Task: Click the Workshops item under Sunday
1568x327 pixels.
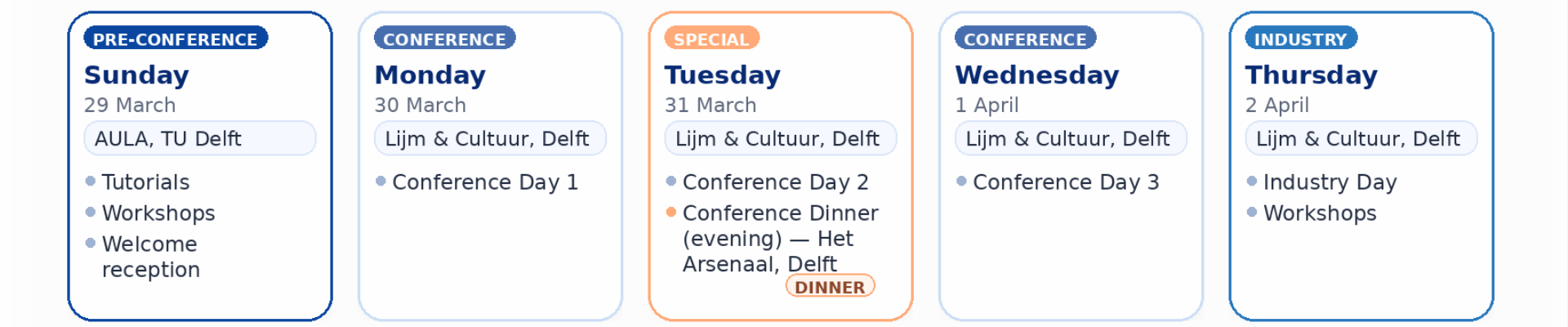Action: click(158, 213)
